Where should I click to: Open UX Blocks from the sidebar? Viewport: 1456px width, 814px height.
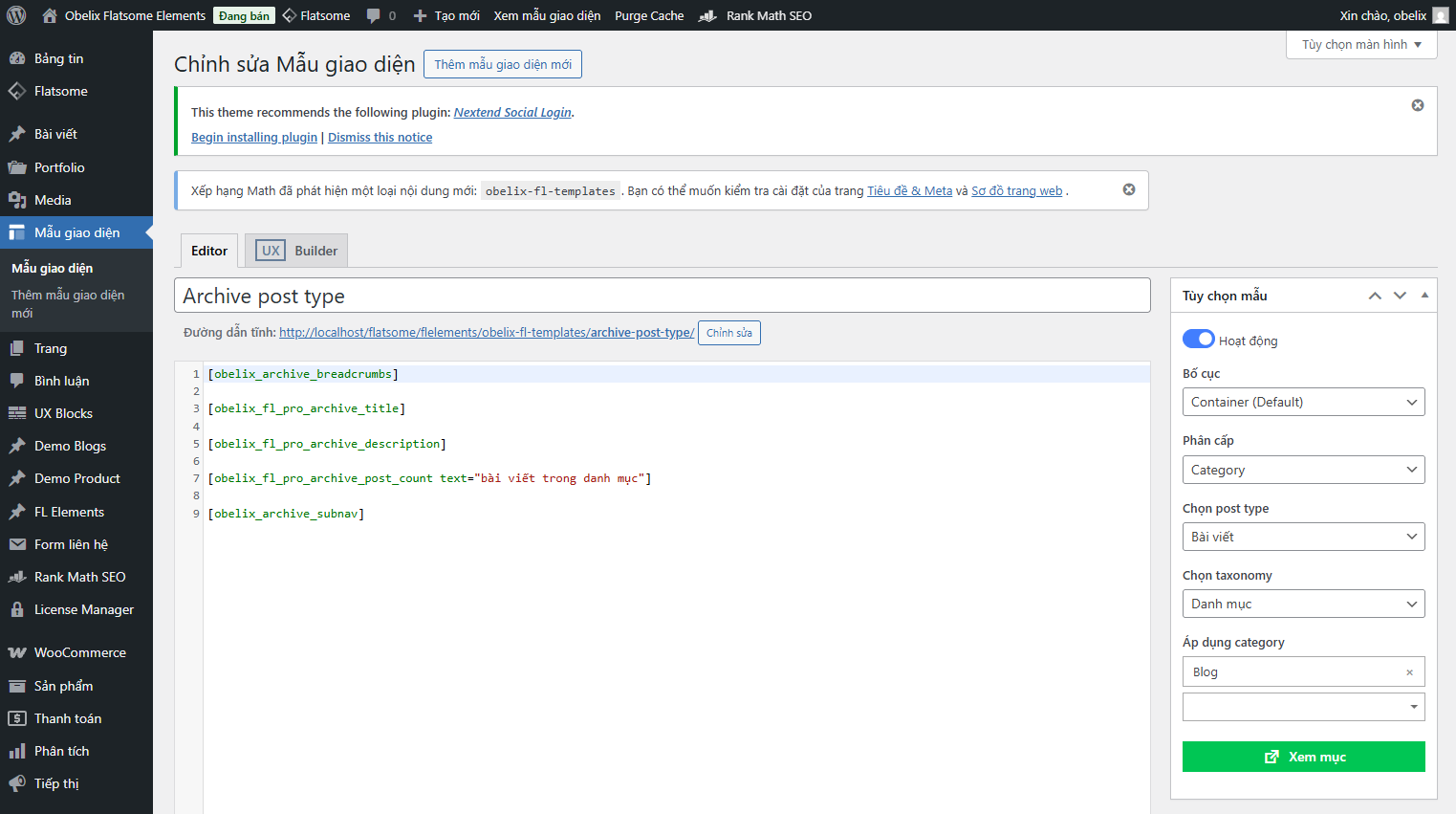click(x=63, y=413)
